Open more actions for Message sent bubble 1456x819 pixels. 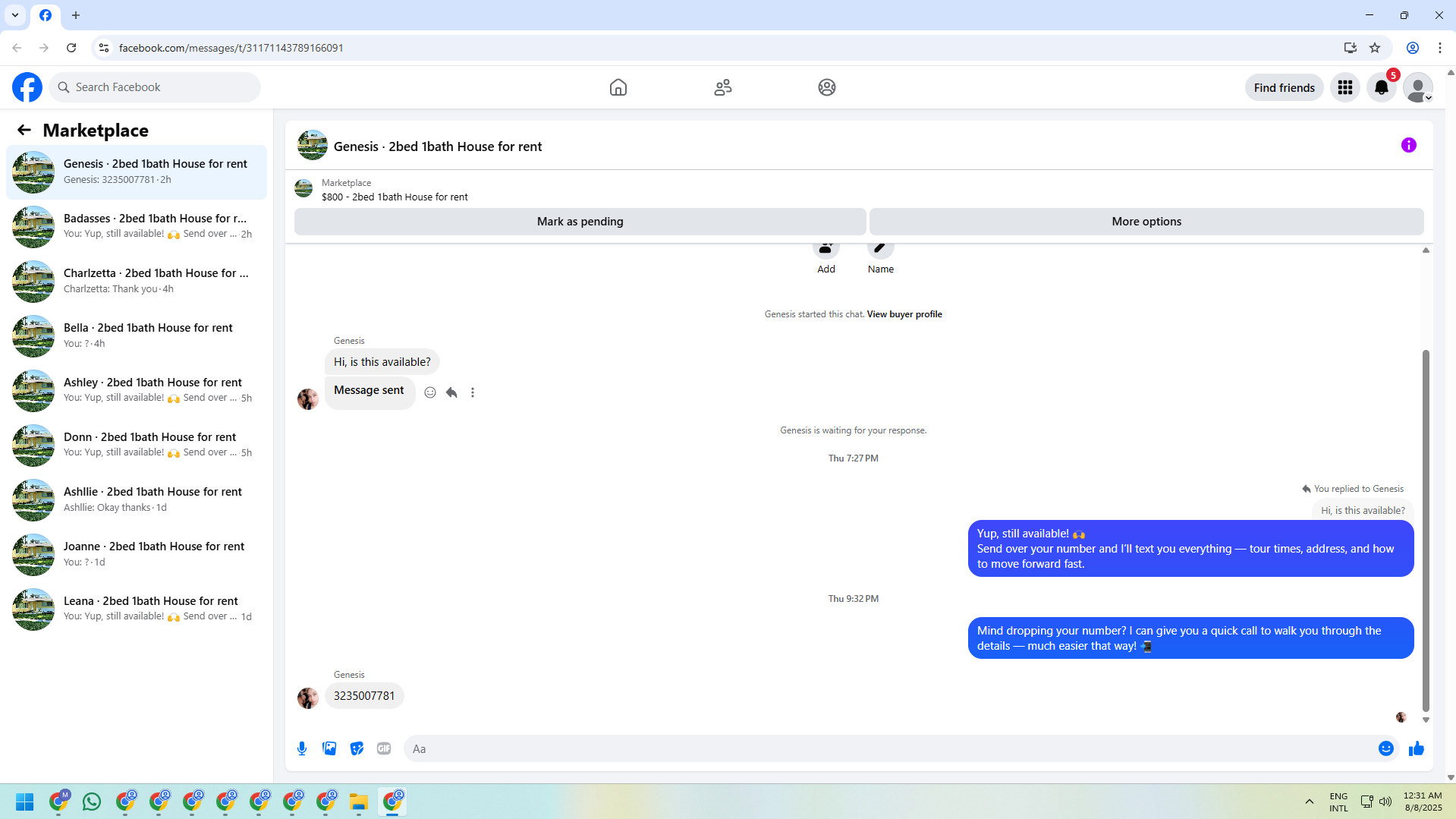point(473,392)
